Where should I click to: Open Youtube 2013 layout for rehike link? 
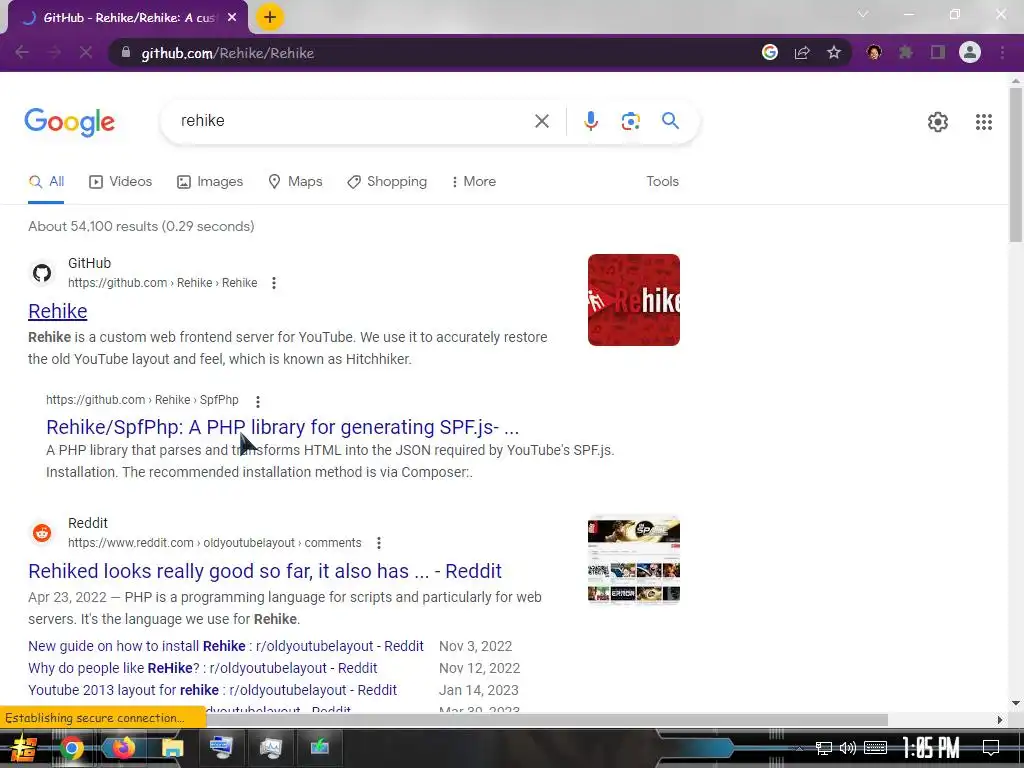tap(212, 690)
